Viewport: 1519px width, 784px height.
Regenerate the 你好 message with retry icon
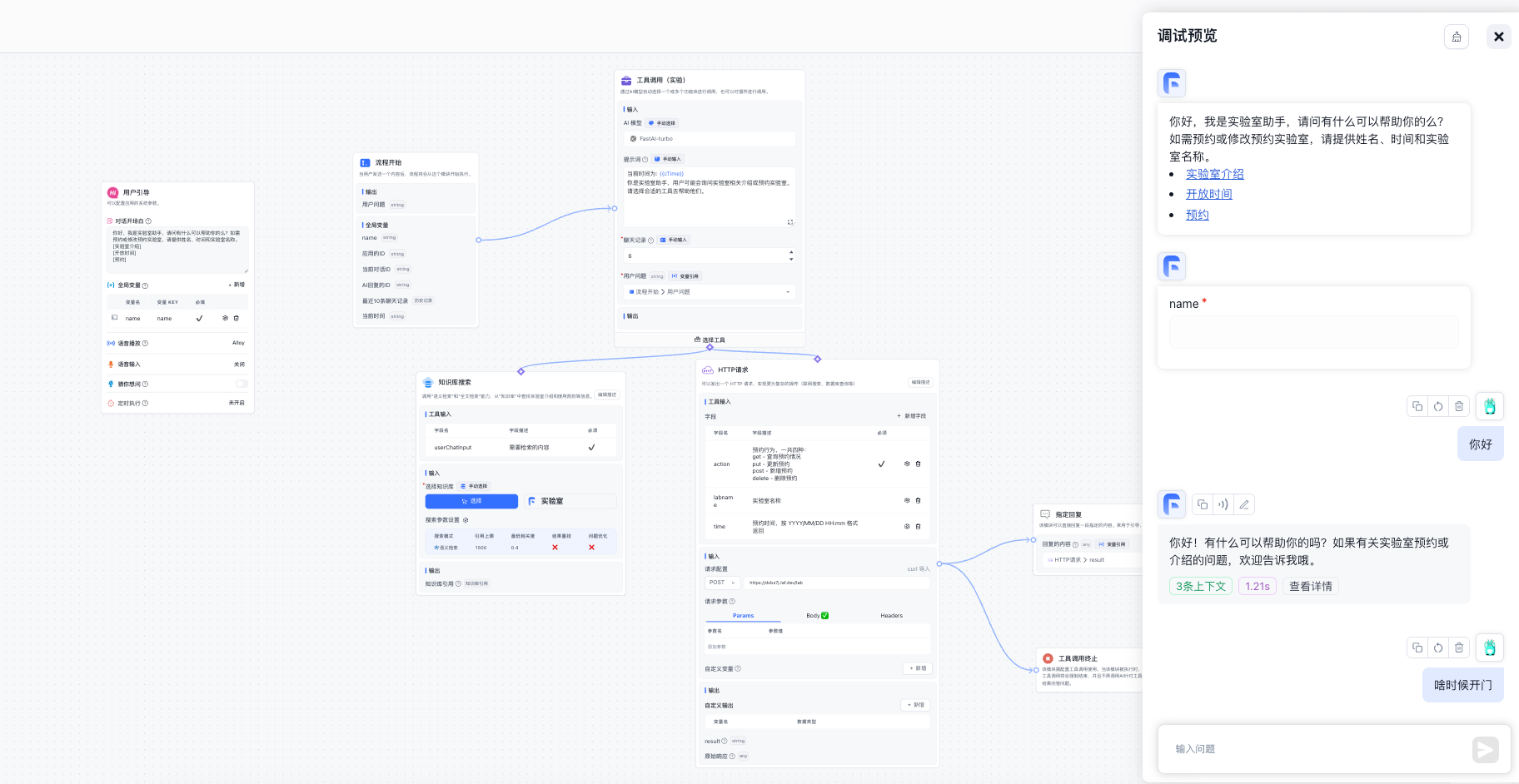click(x=1438, y=406)
